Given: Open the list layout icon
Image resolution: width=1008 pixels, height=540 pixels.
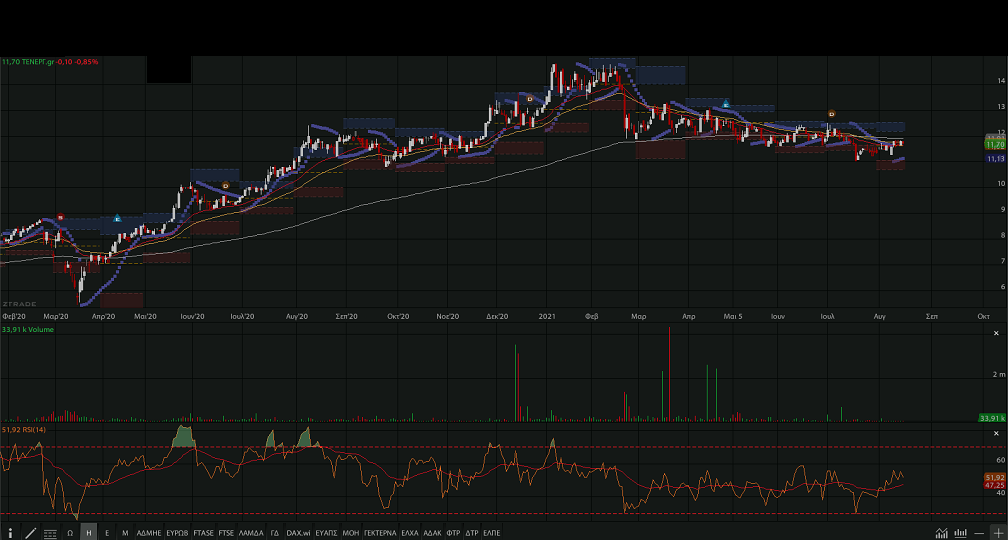Looking at the screenshot, I should click(50, 533).
